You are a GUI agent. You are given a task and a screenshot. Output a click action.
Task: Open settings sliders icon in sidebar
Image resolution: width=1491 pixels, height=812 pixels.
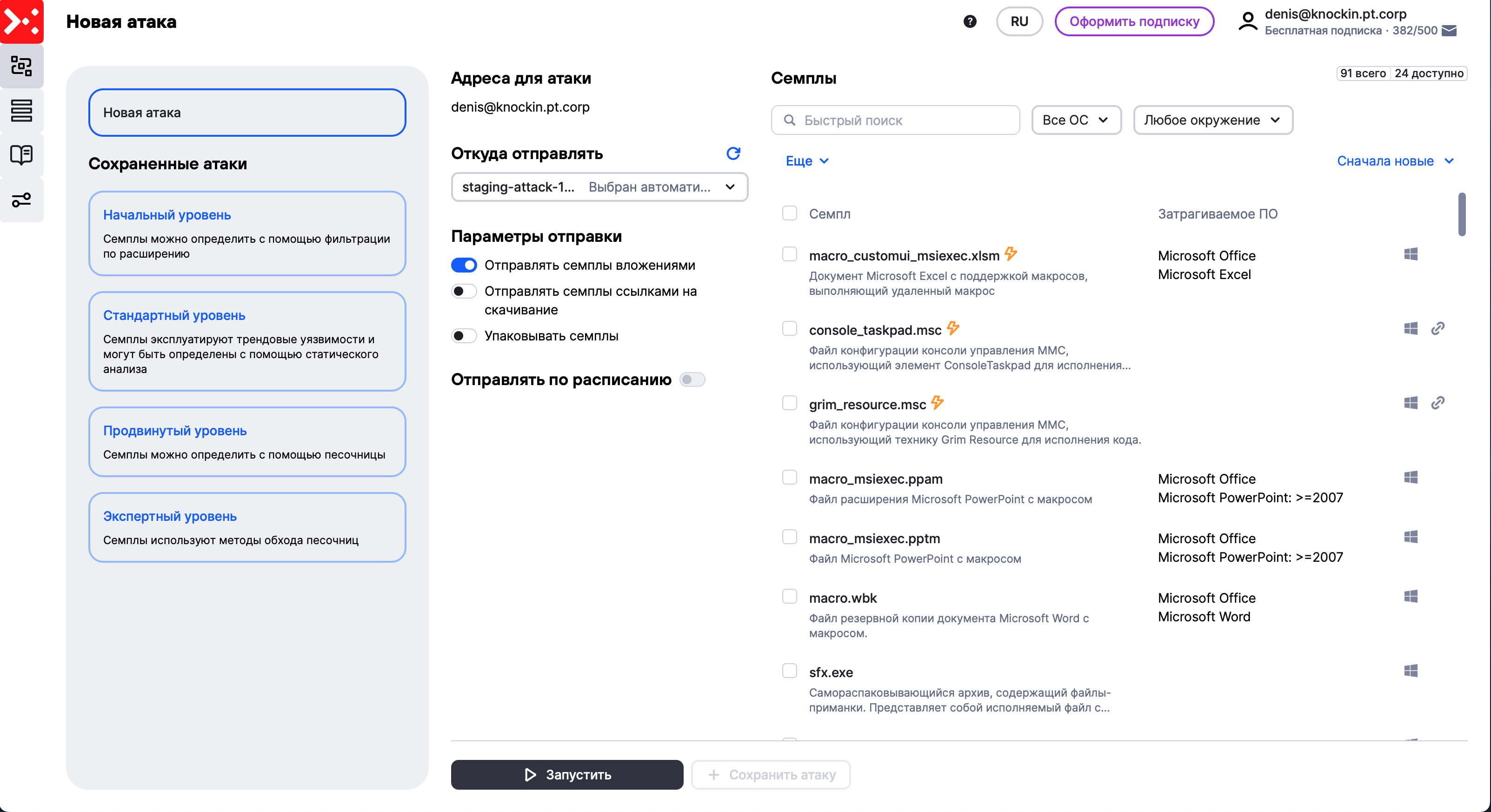pyautogui.click(x=21, y=200)
